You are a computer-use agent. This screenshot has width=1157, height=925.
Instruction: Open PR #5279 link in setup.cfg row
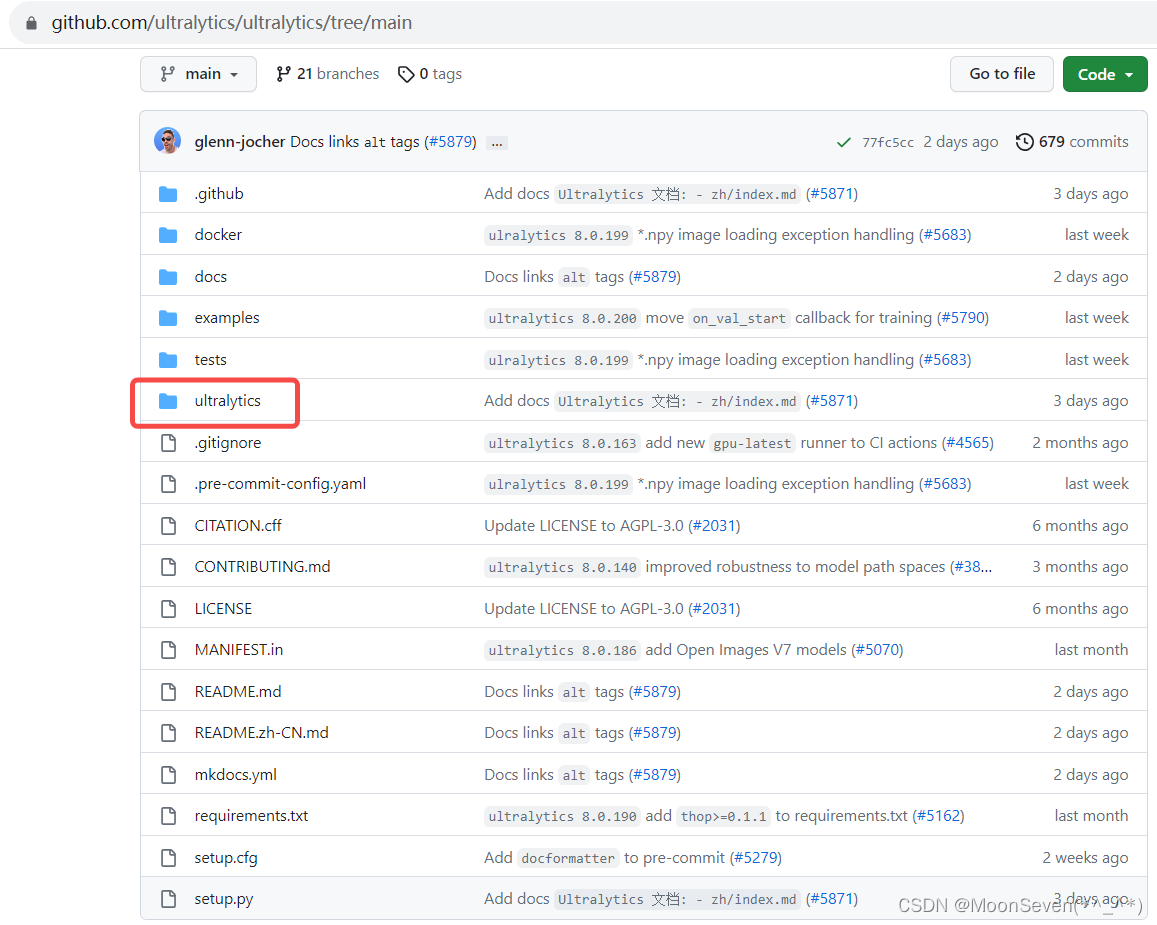tap(756, 858)
